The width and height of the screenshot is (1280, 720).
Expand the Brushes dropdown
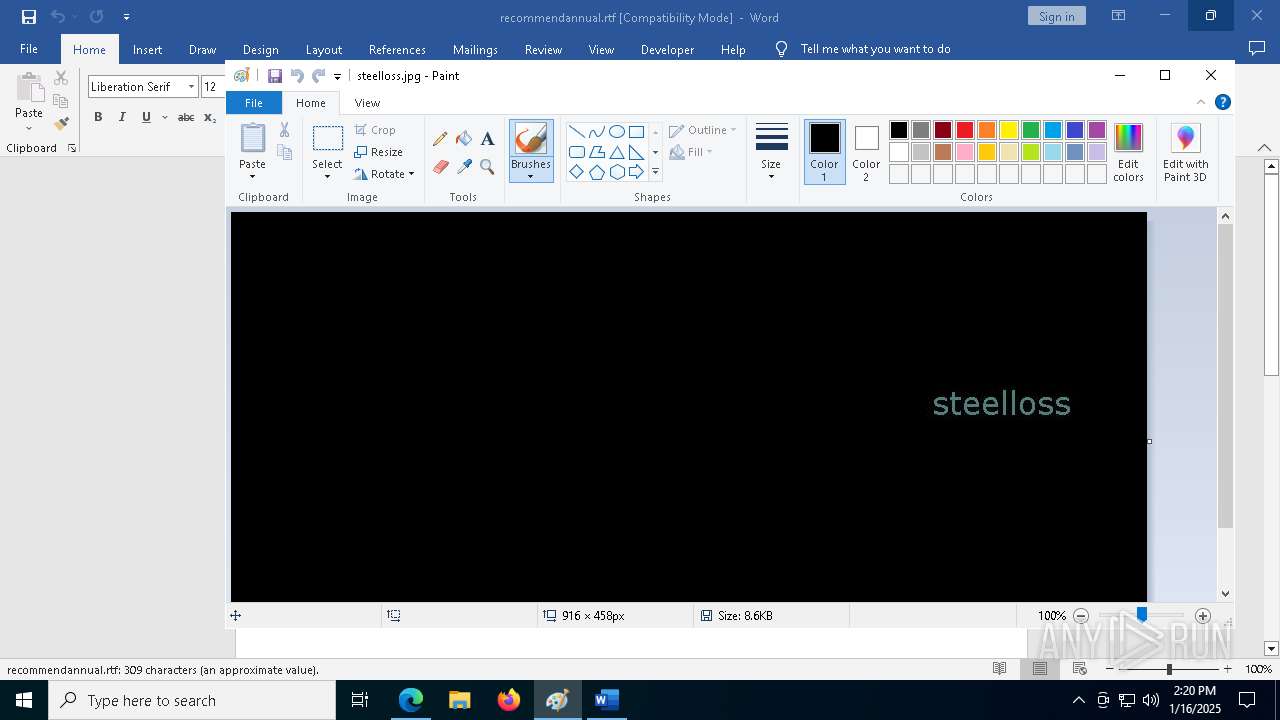coord(530,170)
